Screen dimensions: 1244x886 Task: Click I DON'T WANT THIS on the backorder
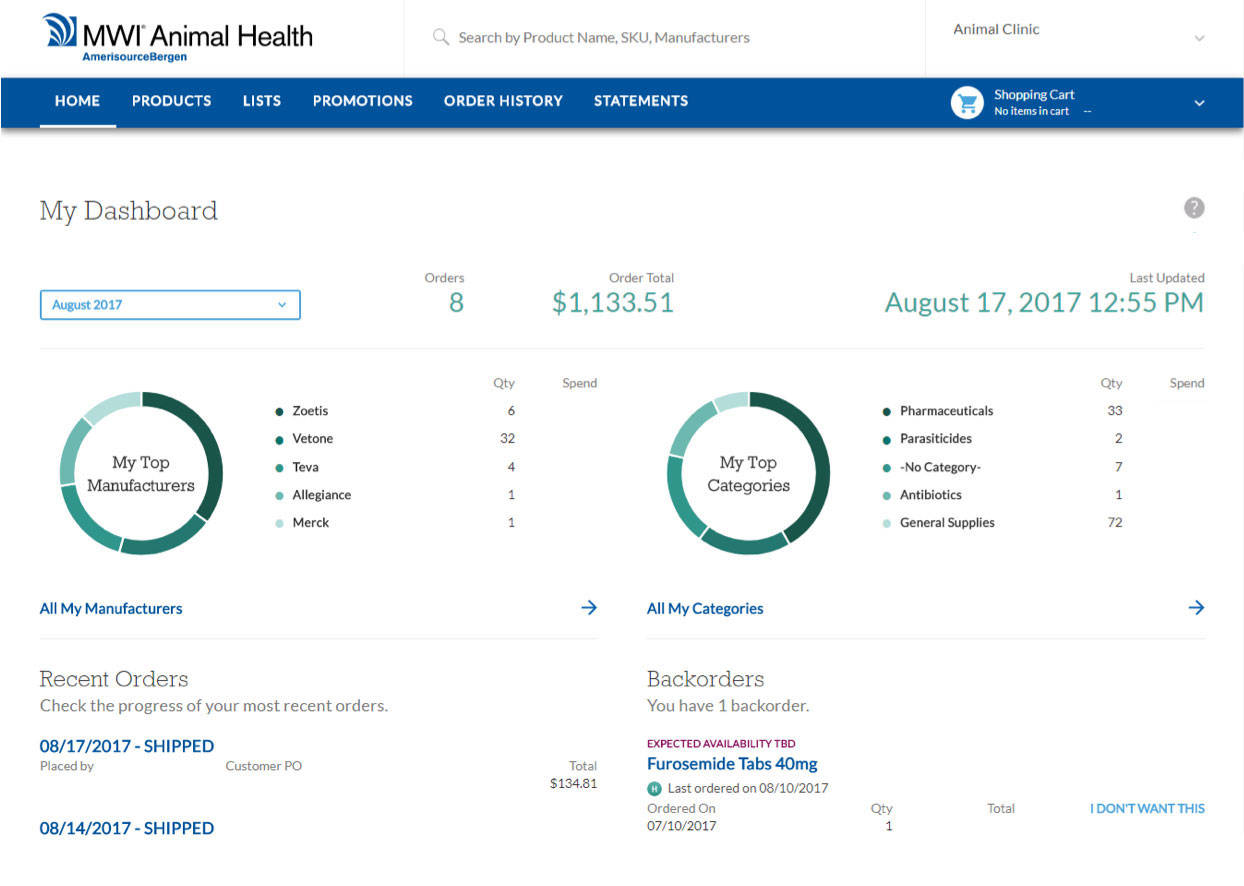(1147, 808)
